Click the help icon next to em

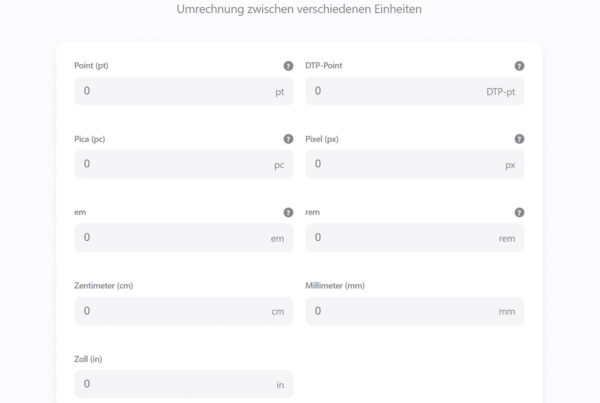click(x=289, y=212)
